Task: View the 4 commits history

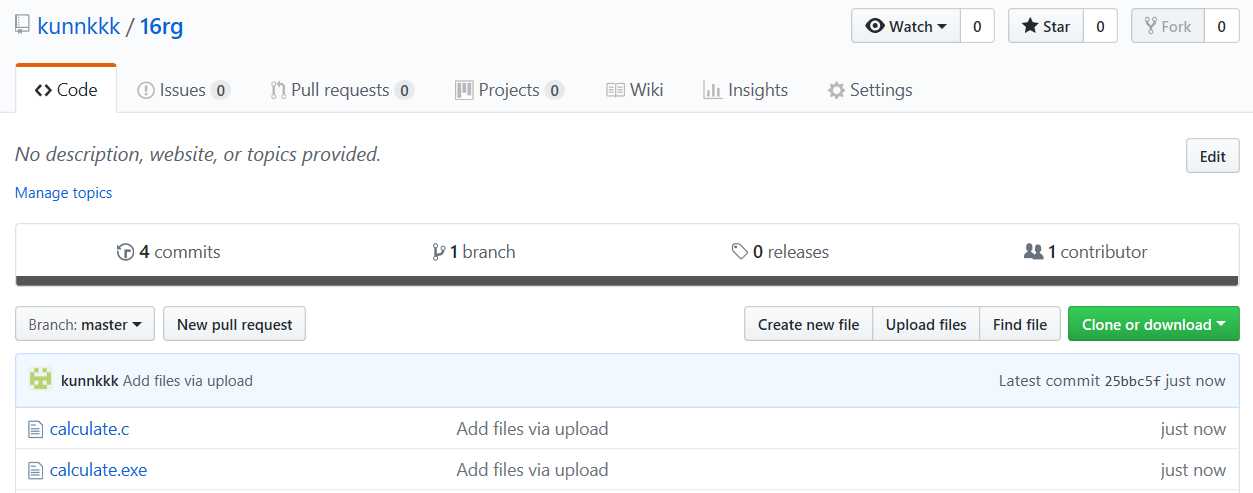Action: click(x=169, y=252)
